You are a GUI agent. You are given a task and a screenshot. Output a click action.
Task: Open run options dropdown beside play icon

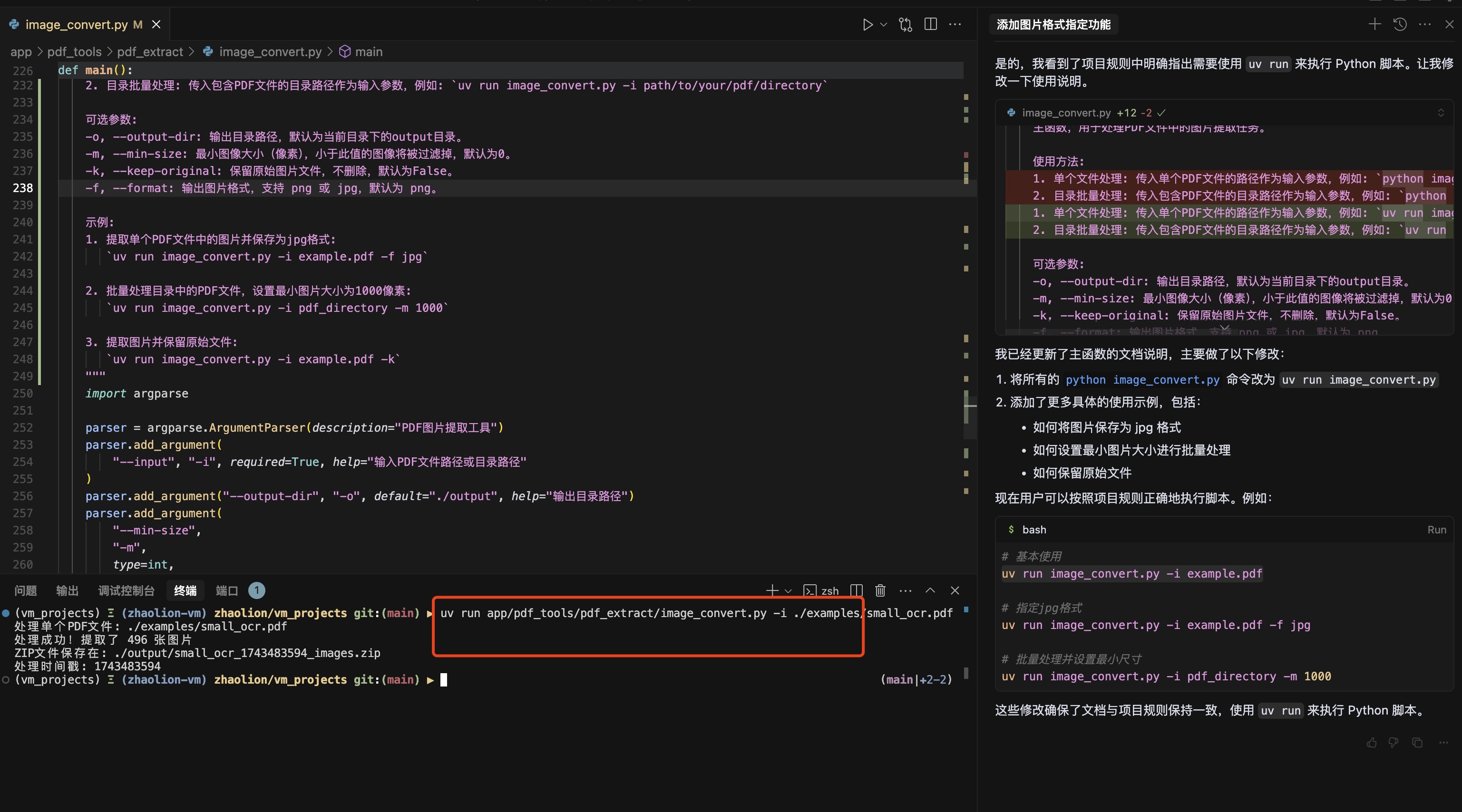coord(884,24)
